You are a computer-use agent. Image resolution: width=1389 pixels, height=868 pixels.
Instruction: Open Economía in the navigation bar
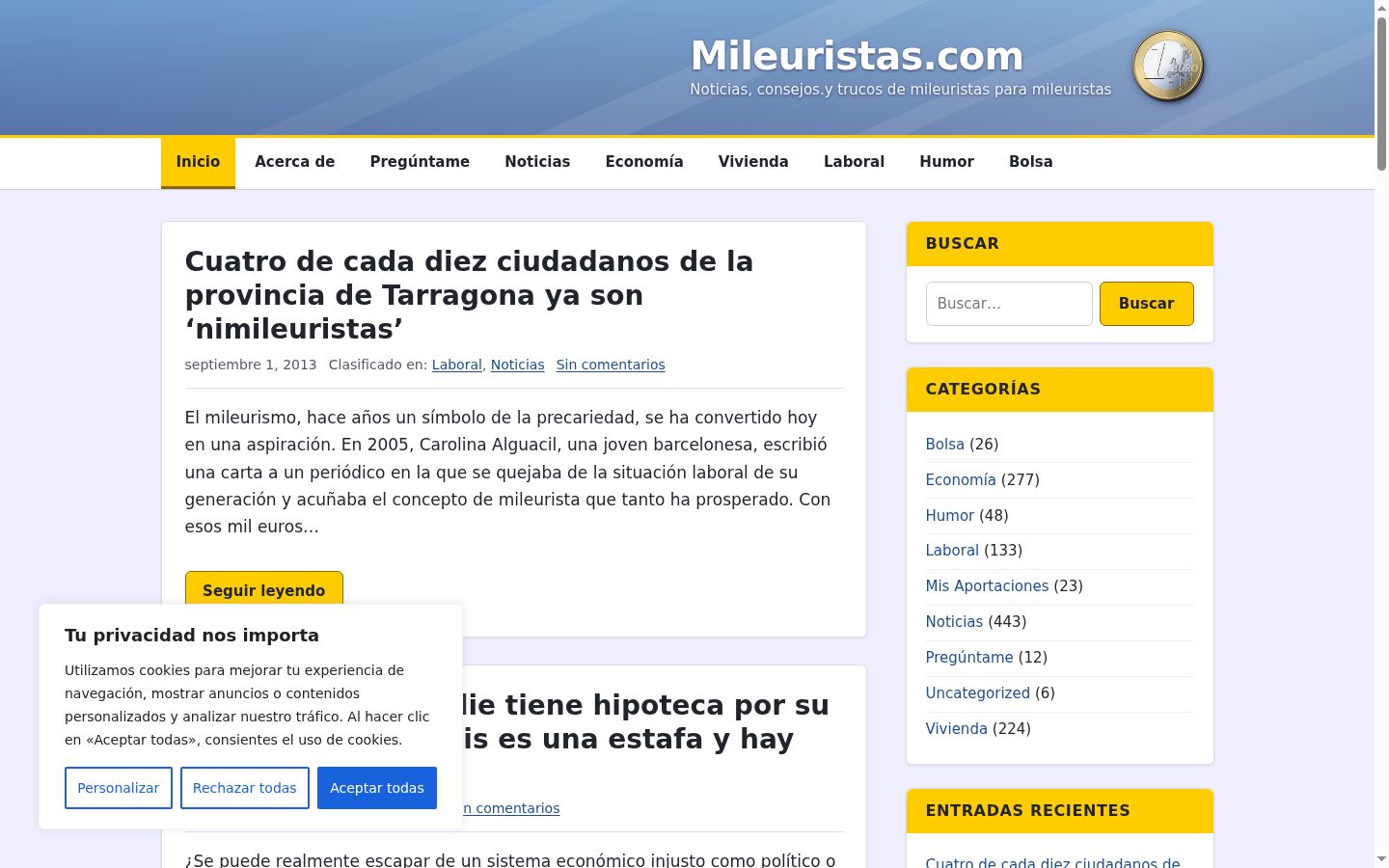tap(644, 162)
